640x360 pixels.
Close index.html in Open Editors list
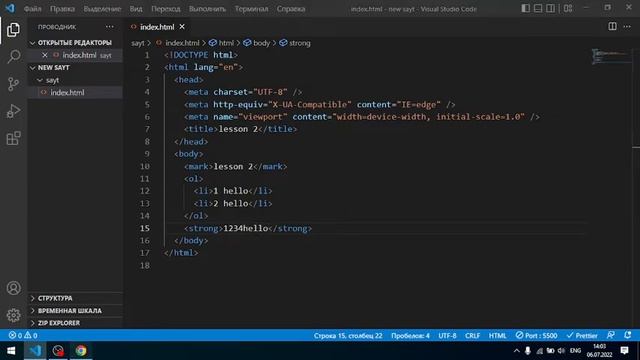tap(44, 55)
